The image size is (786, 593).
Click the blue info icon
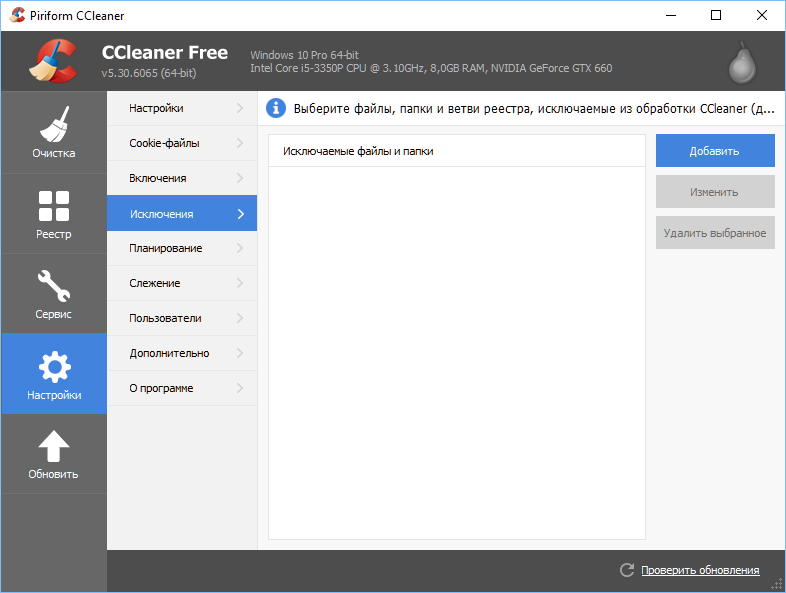coord(276,108)
